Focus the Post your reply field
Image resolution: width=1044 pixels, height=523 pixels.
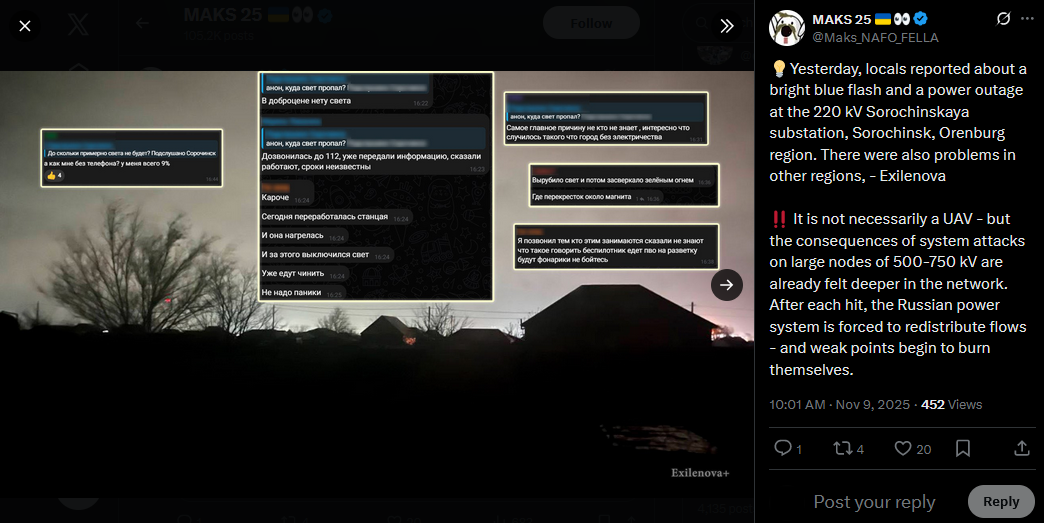[874, 502]
